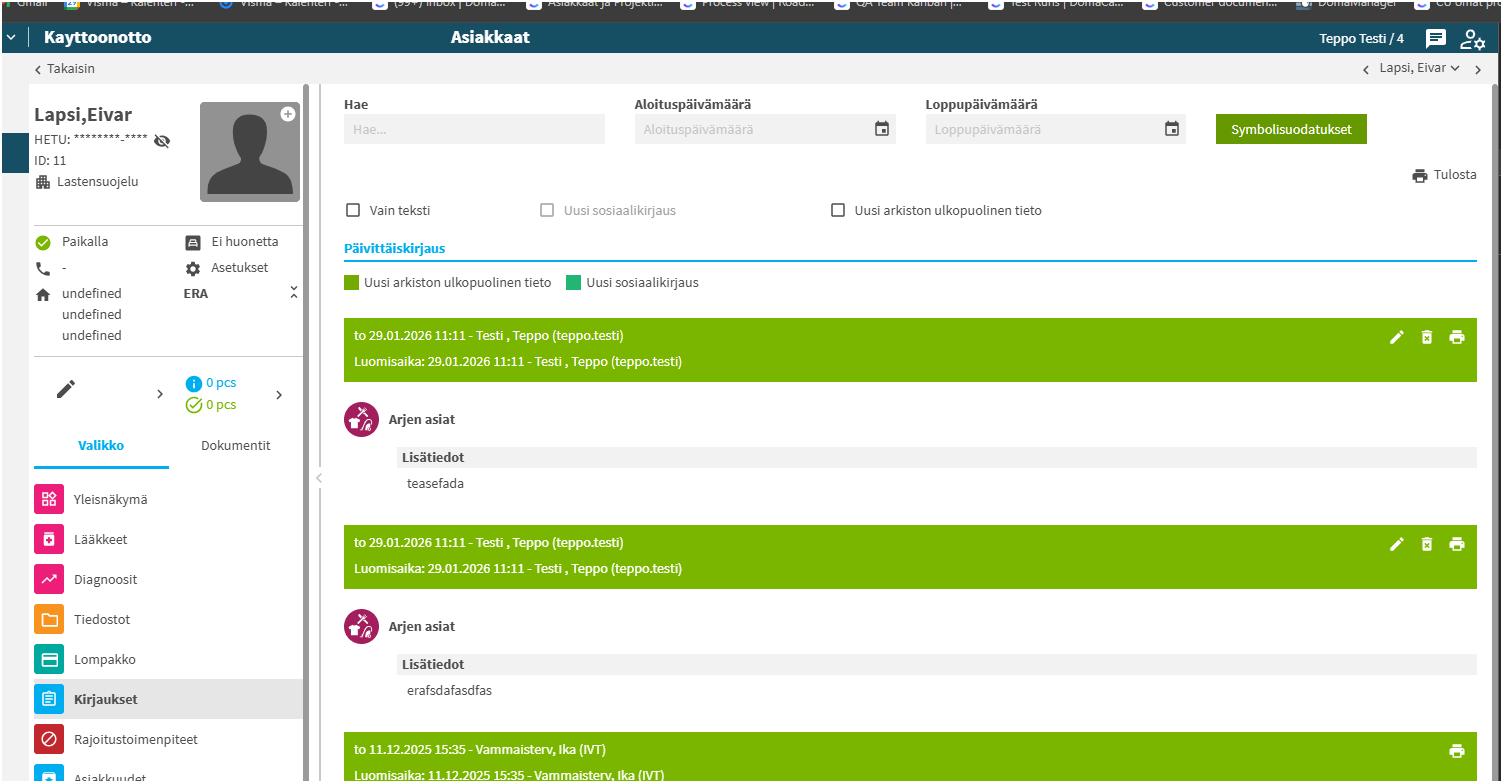Click Arjen asiat symbol above erafsdafasdfas
This screenshot has width=1503, height=783.
[x=361, y=627]
